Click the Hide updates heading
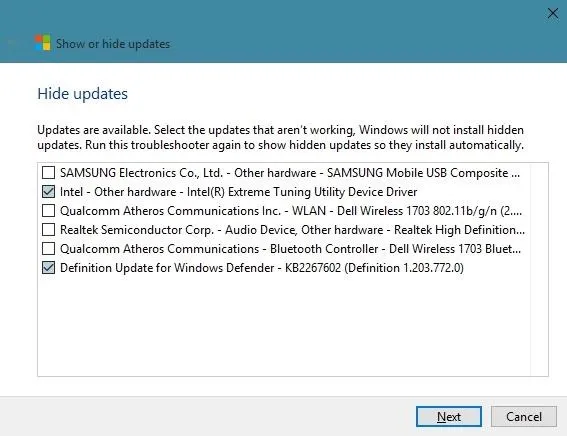 [x=82, y=94]
